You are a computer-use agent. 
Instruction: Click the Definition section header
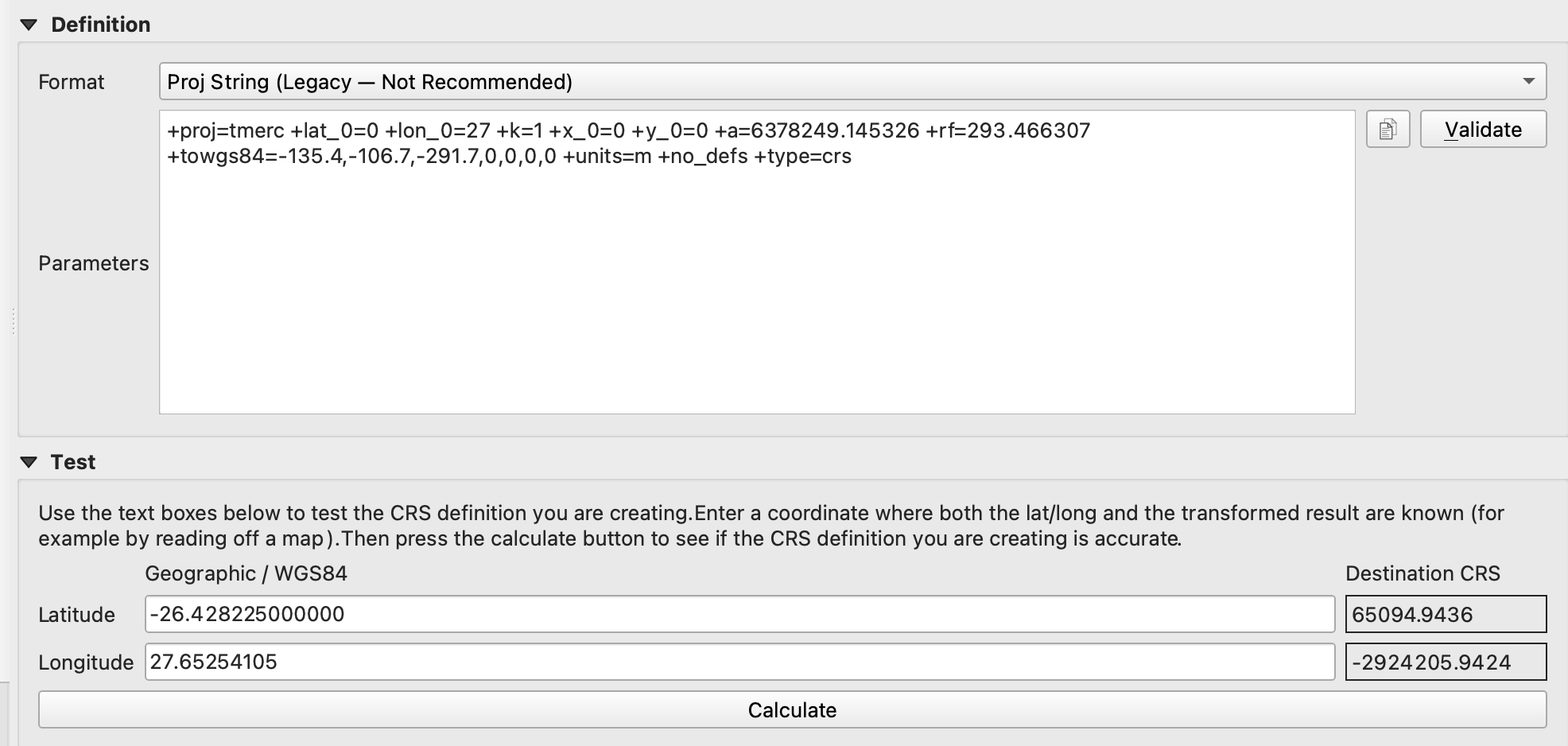pos(101,25)
